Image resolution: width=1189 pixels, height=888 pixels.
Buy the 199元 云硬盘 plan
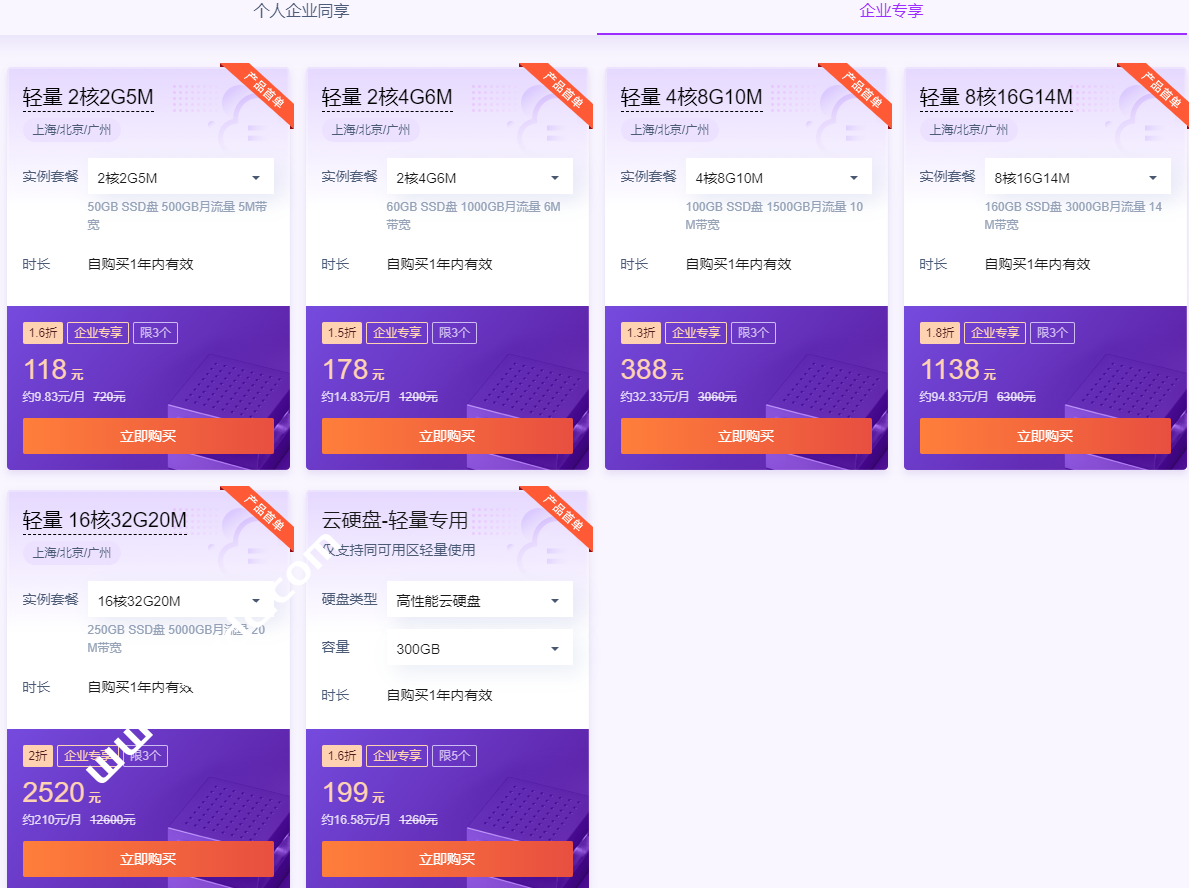click(447, 859)
